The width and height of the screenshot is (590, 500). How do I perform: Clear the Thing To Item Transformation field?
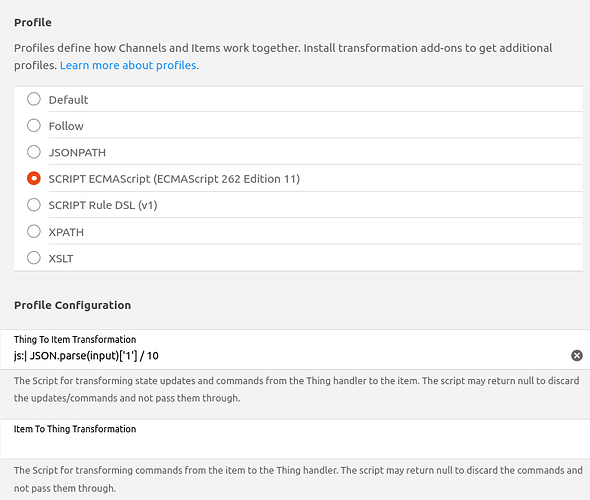576,356
